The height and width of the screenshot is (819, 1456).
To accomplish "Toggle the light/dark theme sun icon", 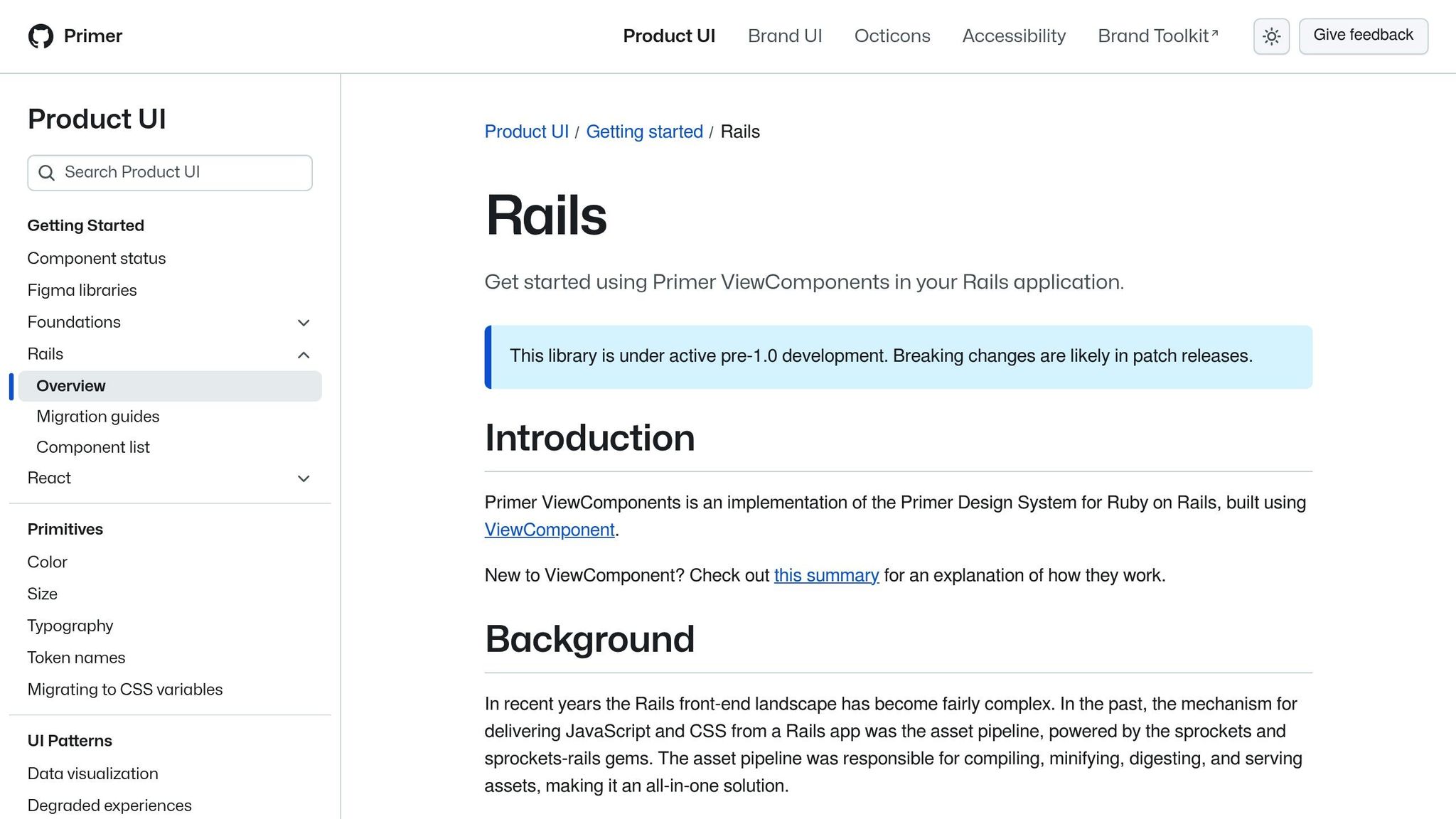I will pos(1271,36).
